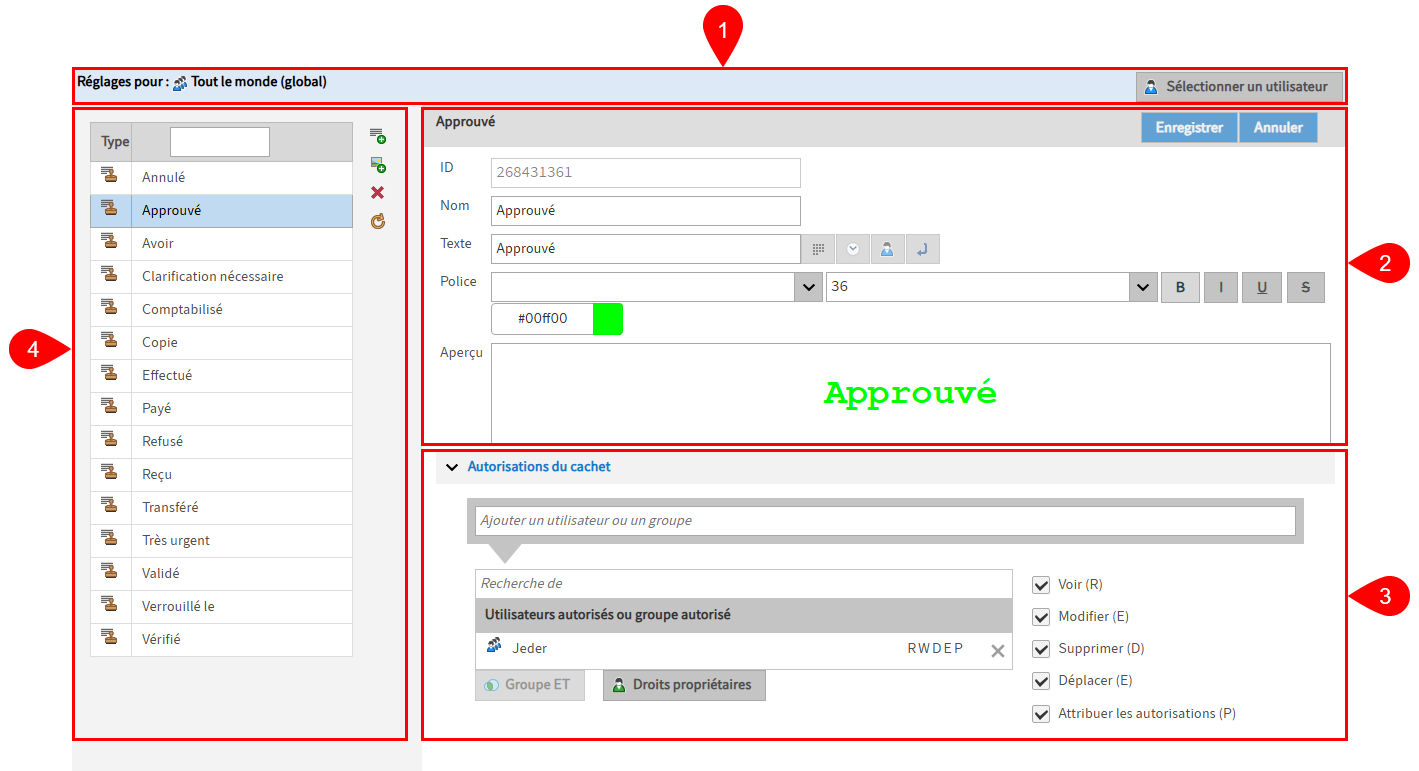Open the Police font family dropdown
1419x771 pixels.
[x=808, y=287]
